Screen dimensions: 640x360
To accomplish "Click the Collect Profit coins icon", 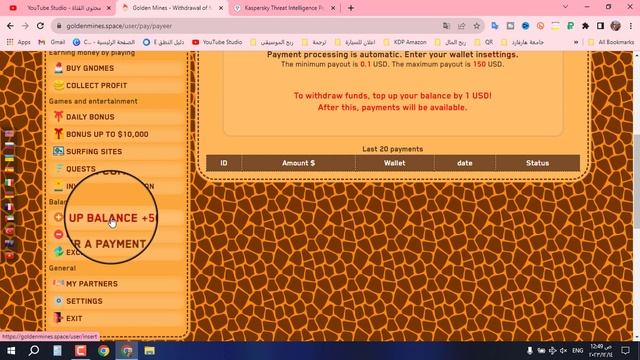I will coord(58,85).
